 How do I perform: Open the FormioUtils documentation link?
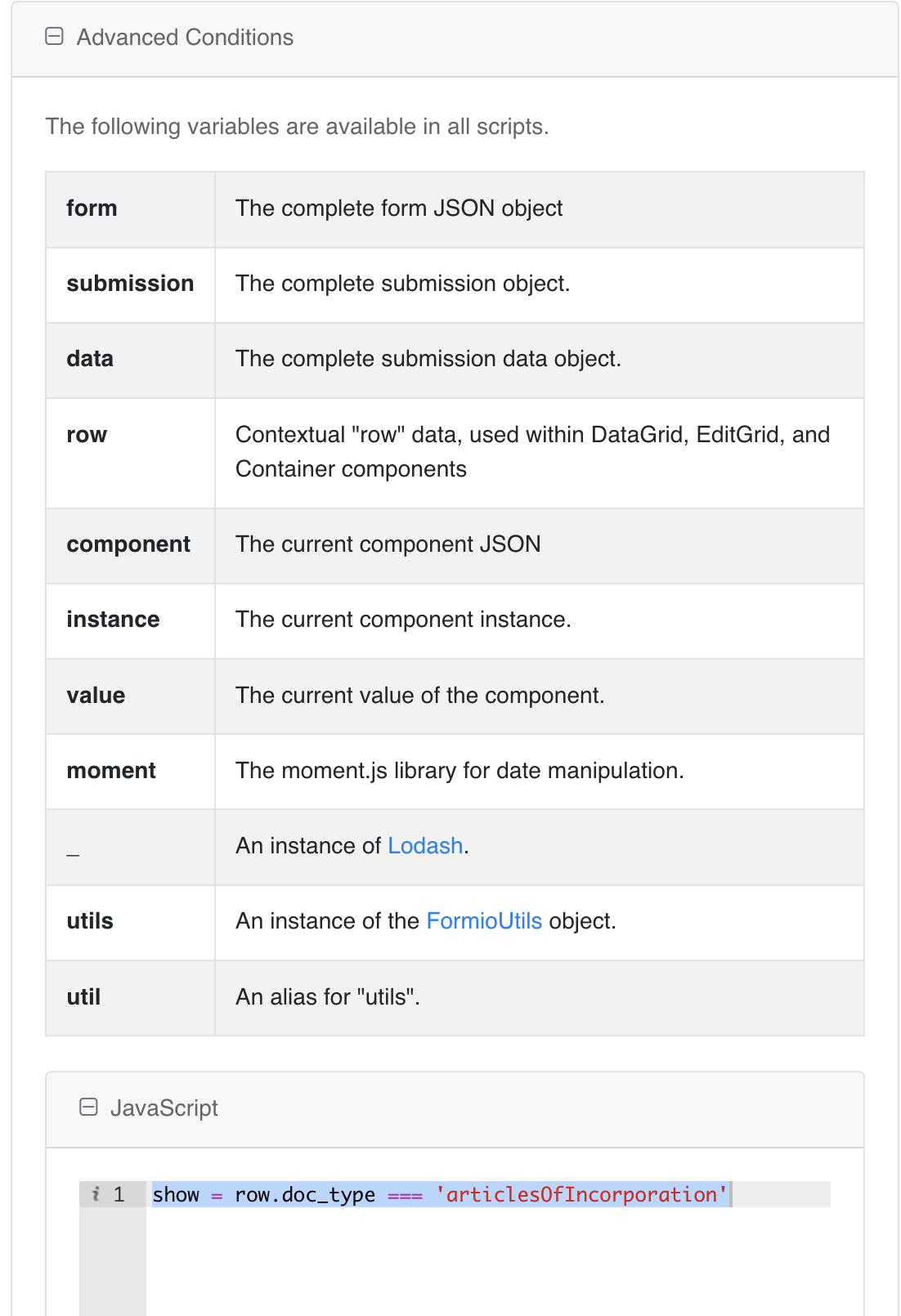click(484, 921)
